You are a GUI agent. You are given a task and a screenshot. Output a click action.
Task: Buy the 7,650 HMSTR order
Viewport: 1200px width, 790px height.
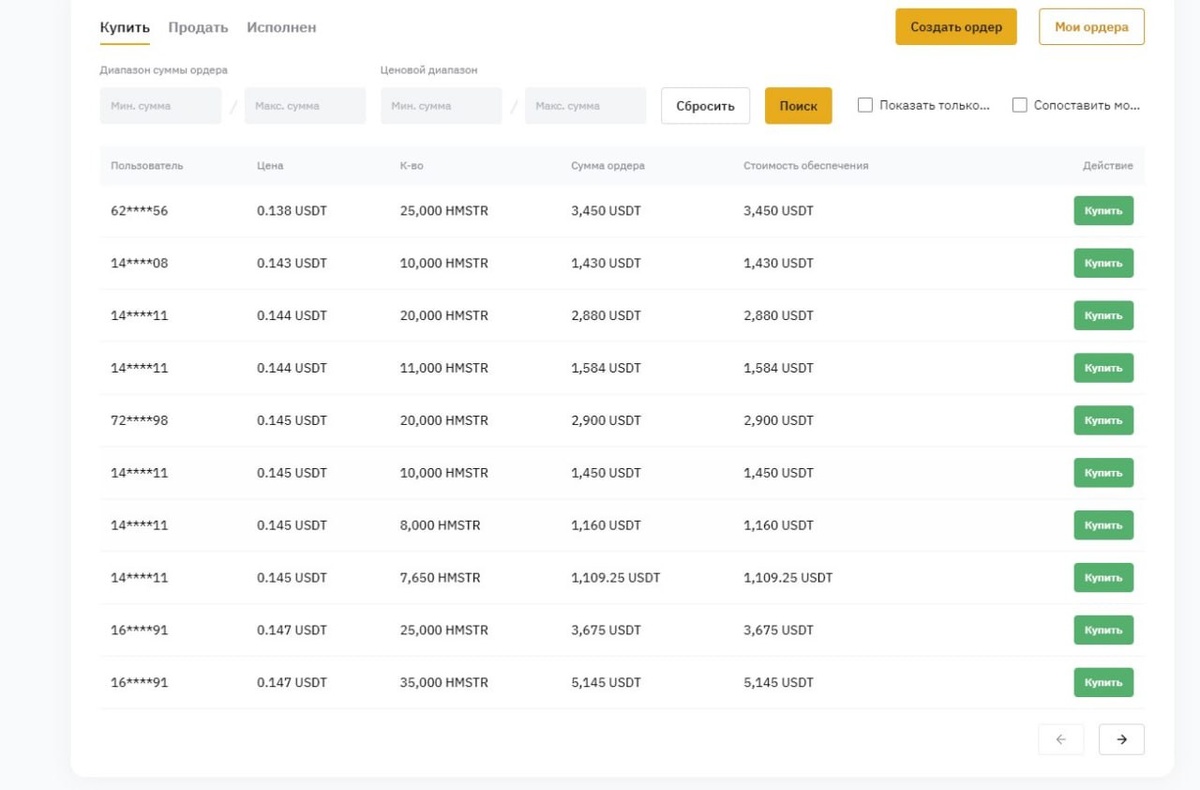coord(1103,578)
